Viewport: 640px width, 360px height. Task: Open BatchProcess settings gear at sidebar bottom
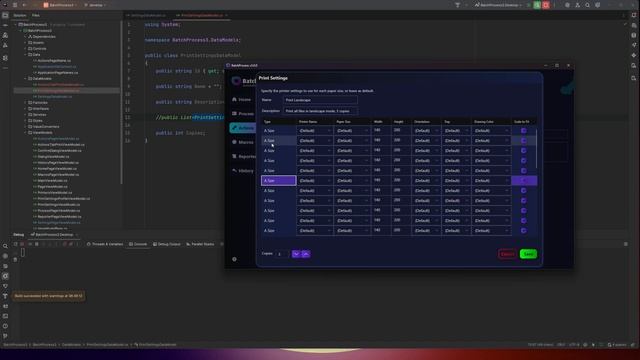click(234, 259)
